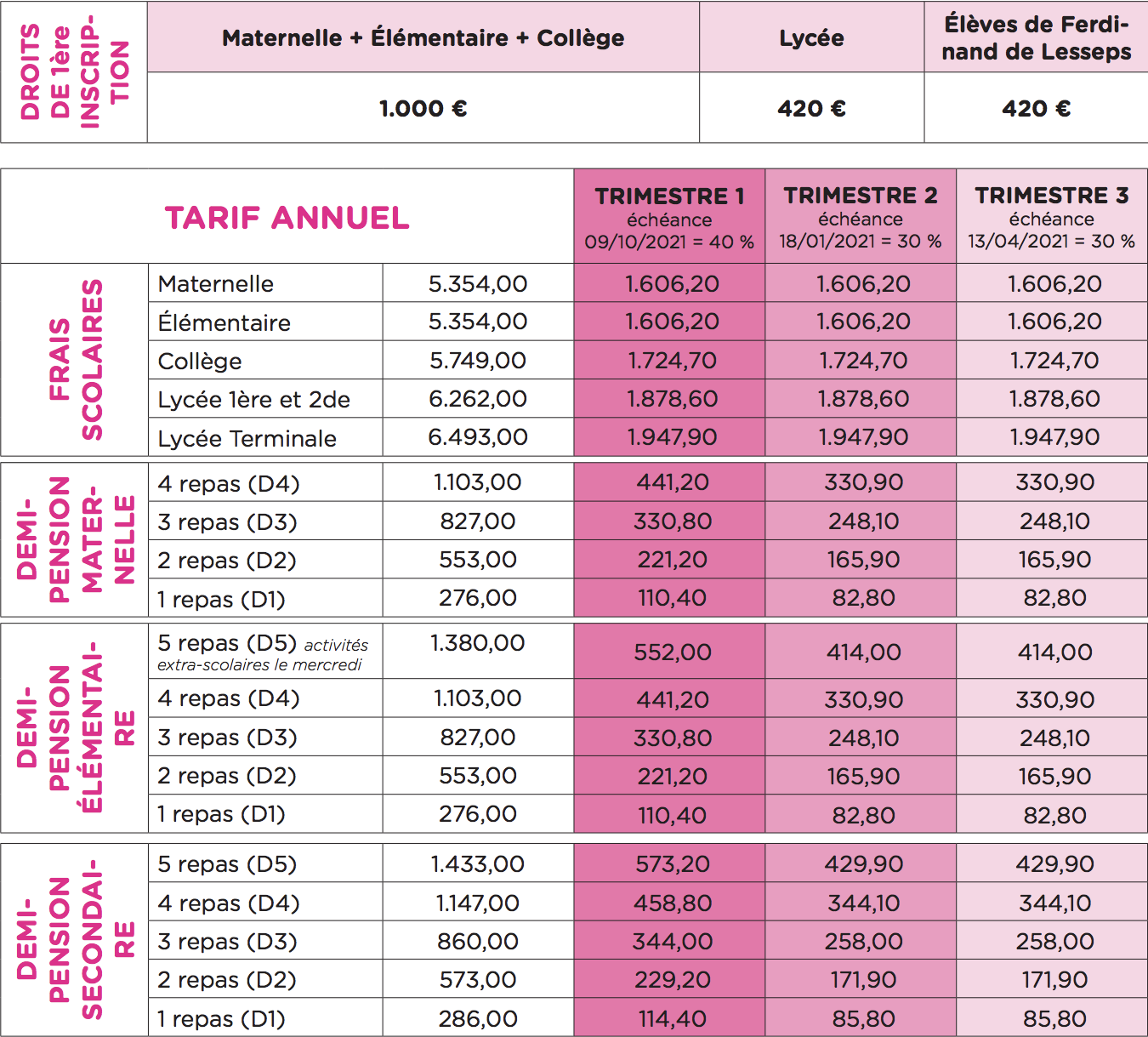This screenshot has height=1037, width=1148.
Task: Select the "Élèves de Ferdinand de Lesseps" header
Action: click(x=1036, y=38)
